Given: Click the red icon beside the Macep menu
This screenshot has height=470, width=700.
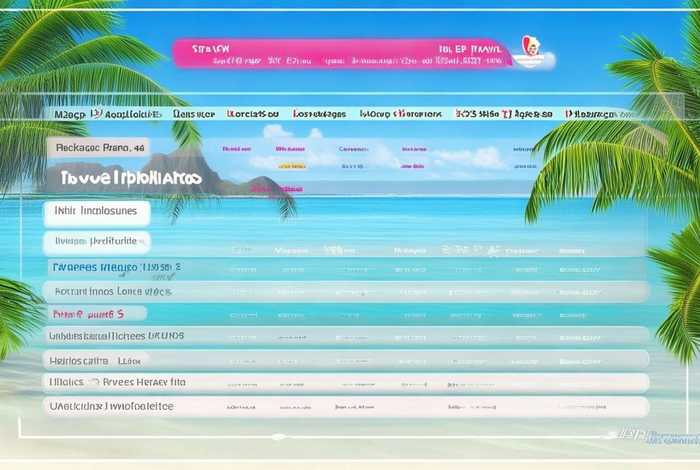Looking at the screenshot, I should click(97, 115).
